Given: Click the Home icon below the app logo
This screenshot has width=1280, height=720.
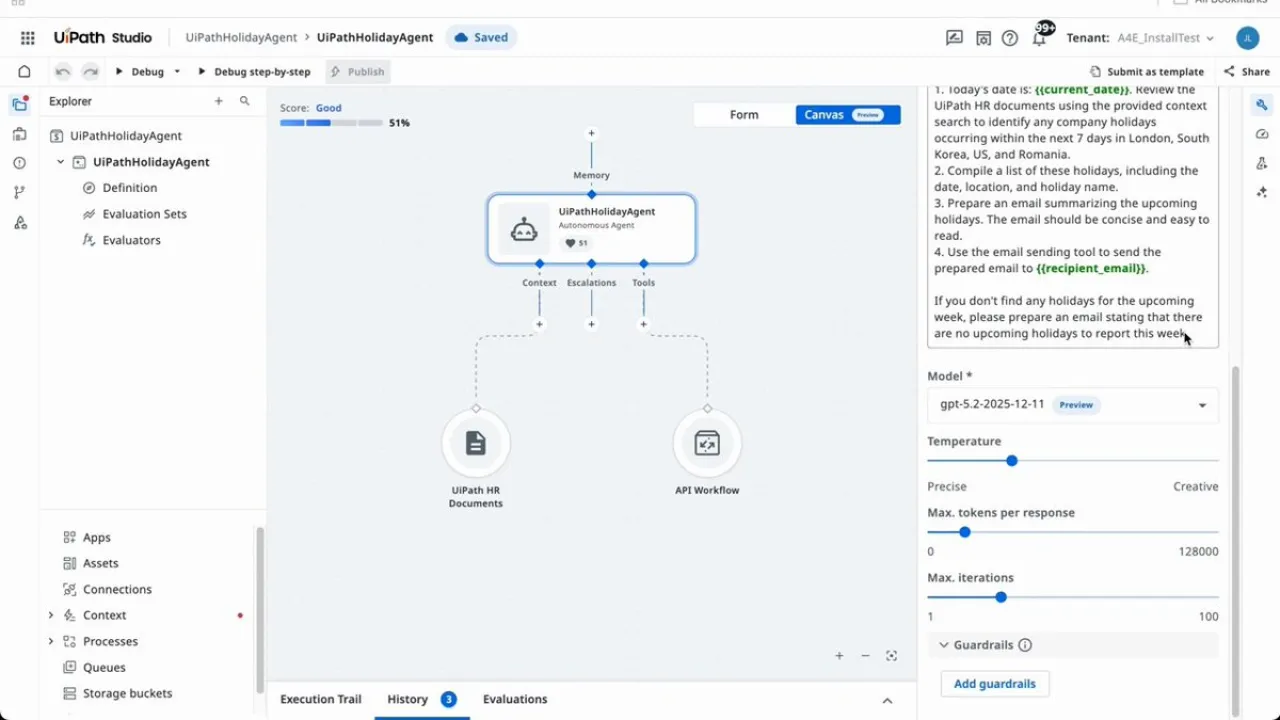Looking at the screenshot, I should click(x=24, y=71).
